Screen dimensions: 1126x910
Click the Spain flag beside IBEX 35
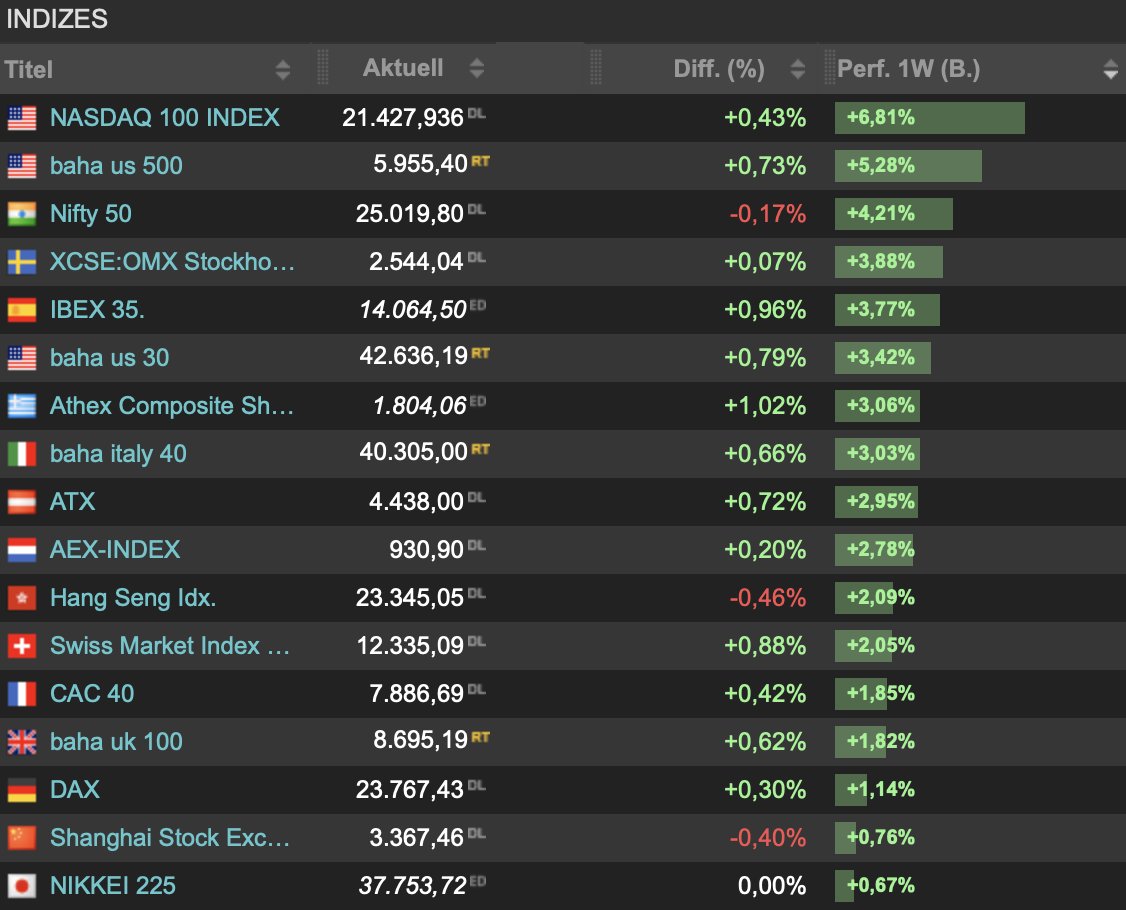22,310
